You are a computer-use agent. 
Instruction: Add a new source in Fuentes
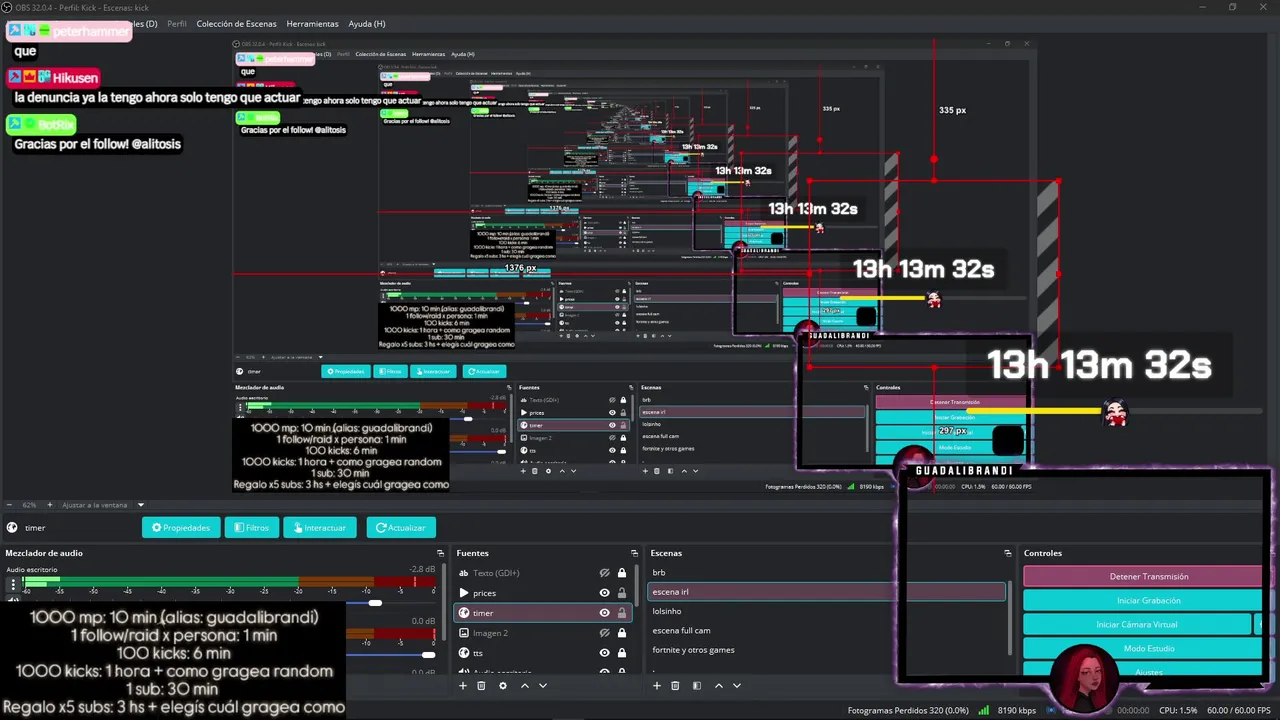(x=462, y=686)
